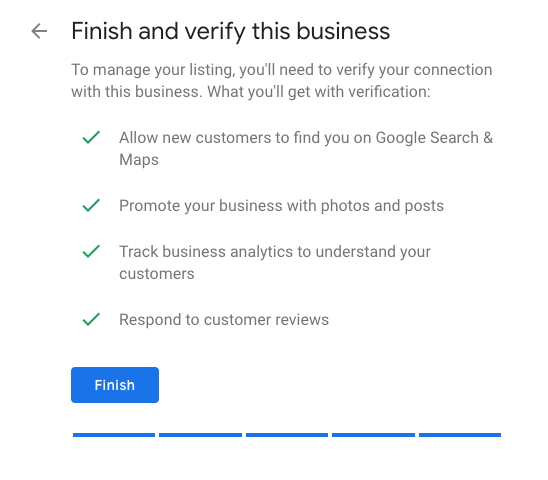
Task: Click the Finish and verify this business heading
Action: tap(231, 31)
